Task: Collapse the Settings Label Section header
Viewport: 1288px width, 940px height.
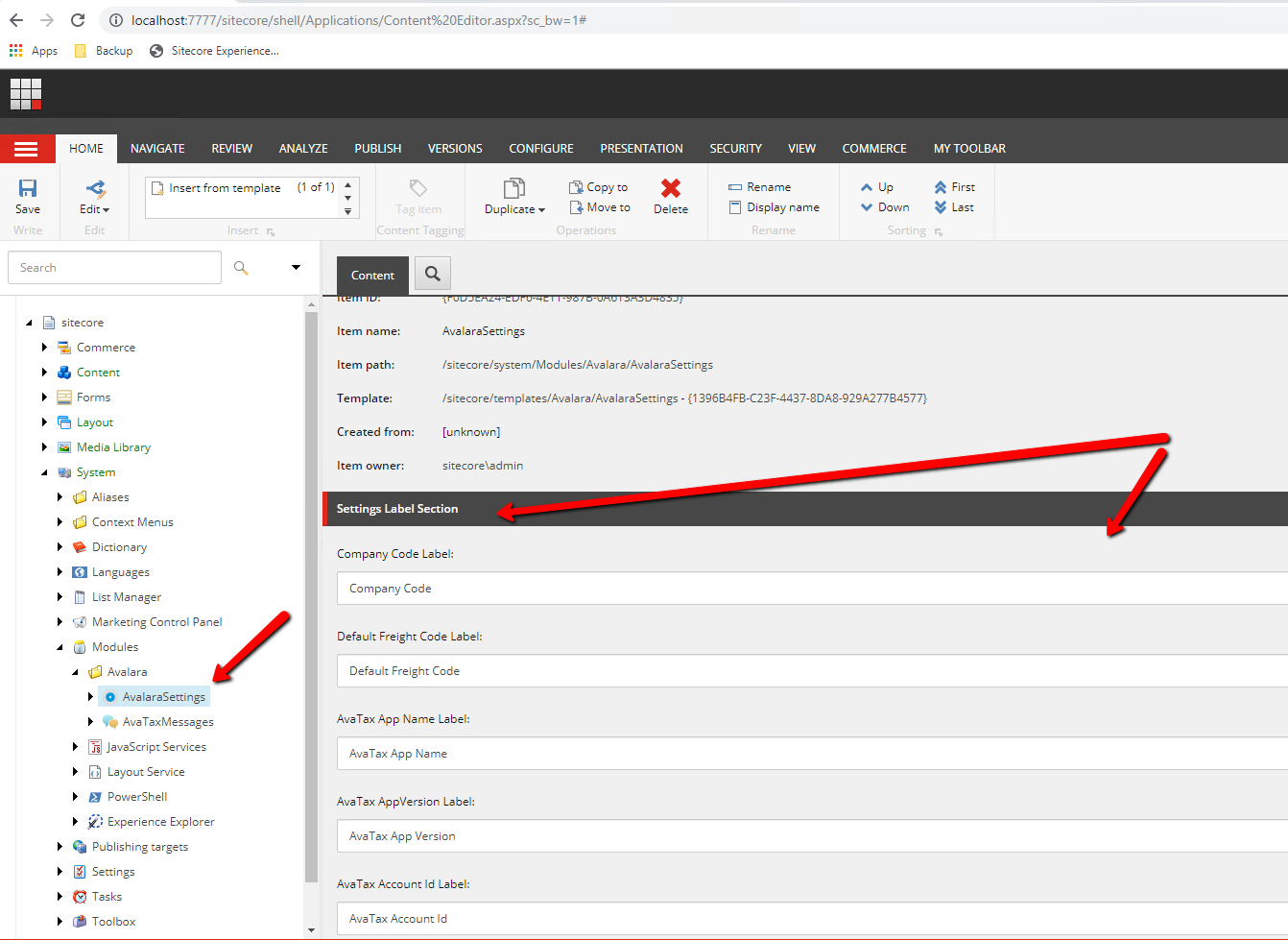Action: (x=806, y=509)
